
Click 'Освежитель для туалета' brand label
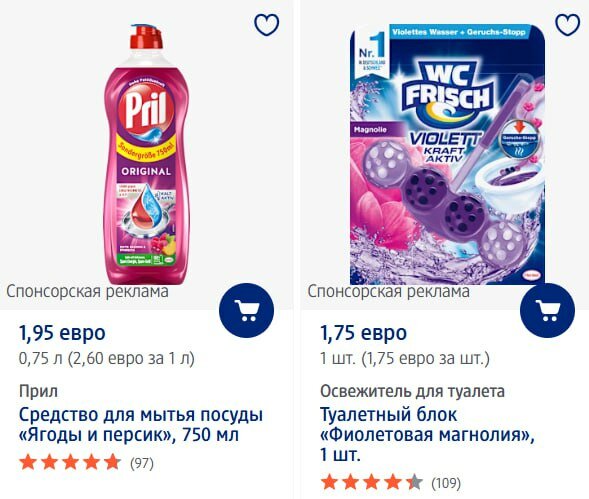(412, 391)
